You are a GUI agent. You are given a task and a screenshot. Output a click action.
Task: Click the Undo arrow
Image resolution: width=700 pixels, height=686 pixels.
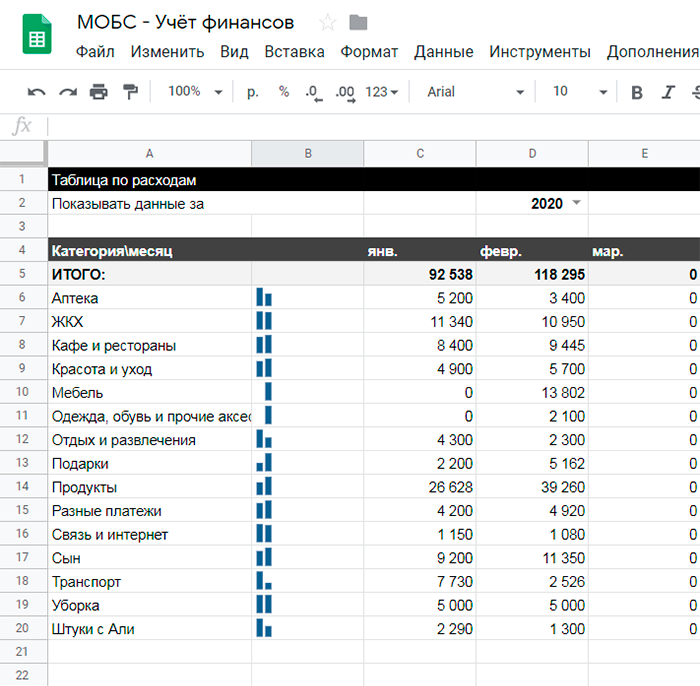37,92
